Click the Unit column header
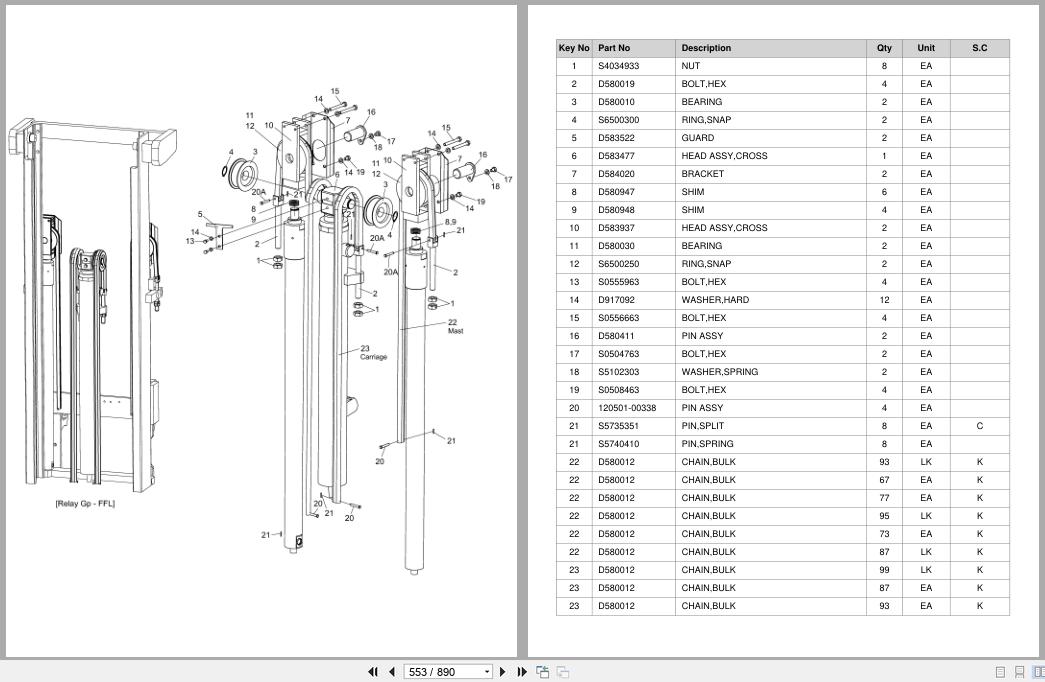The height and width of the screenshot is (682, 1045). point(926,48)
